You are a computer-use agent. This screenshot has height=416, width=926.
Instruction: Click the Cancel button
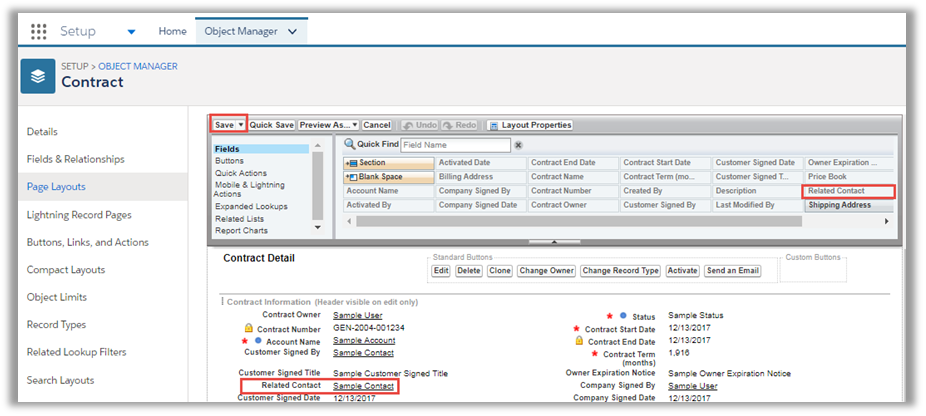tap(376, 125)
